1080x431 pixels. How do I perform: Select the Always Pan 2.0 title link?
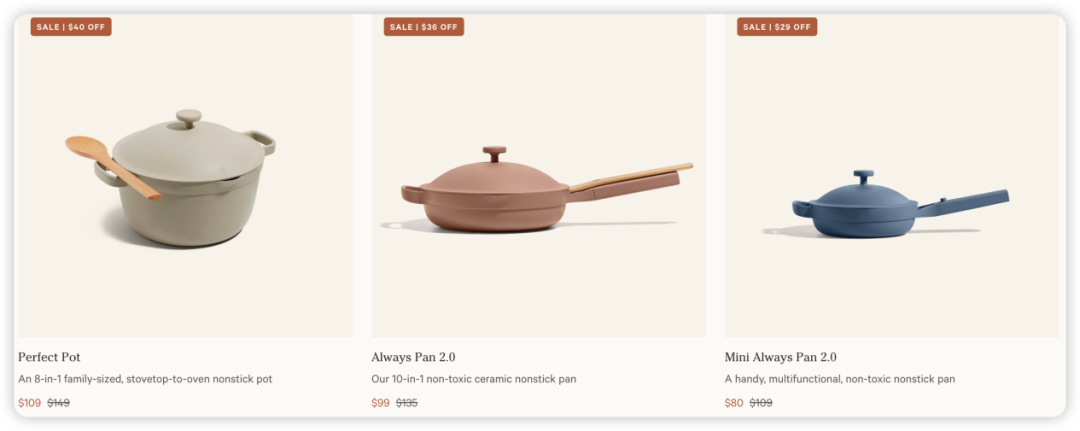(x=413, y=357)
